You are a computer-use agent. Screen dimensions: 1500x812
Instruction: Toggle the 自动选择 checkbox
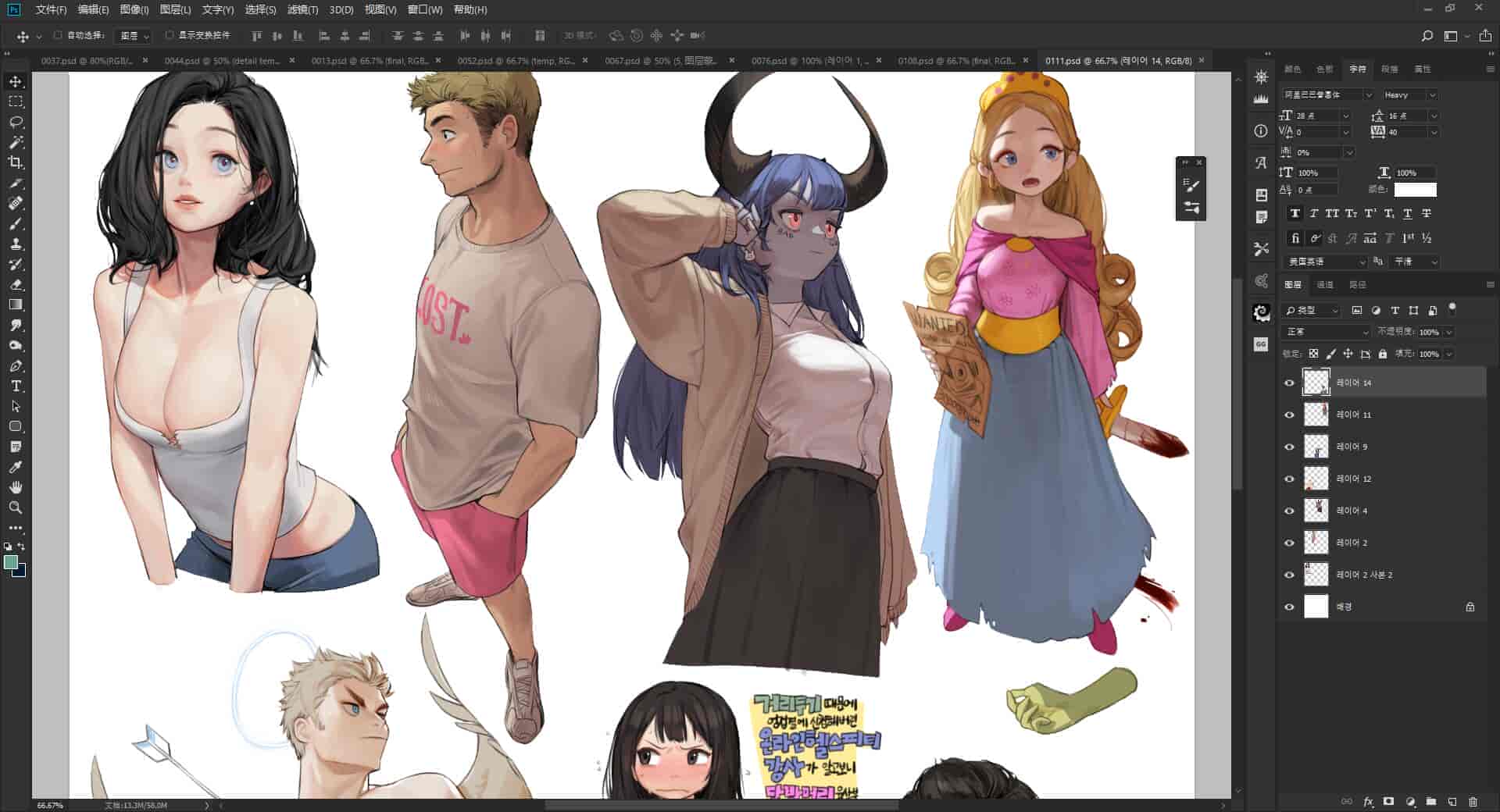(58, 35)
